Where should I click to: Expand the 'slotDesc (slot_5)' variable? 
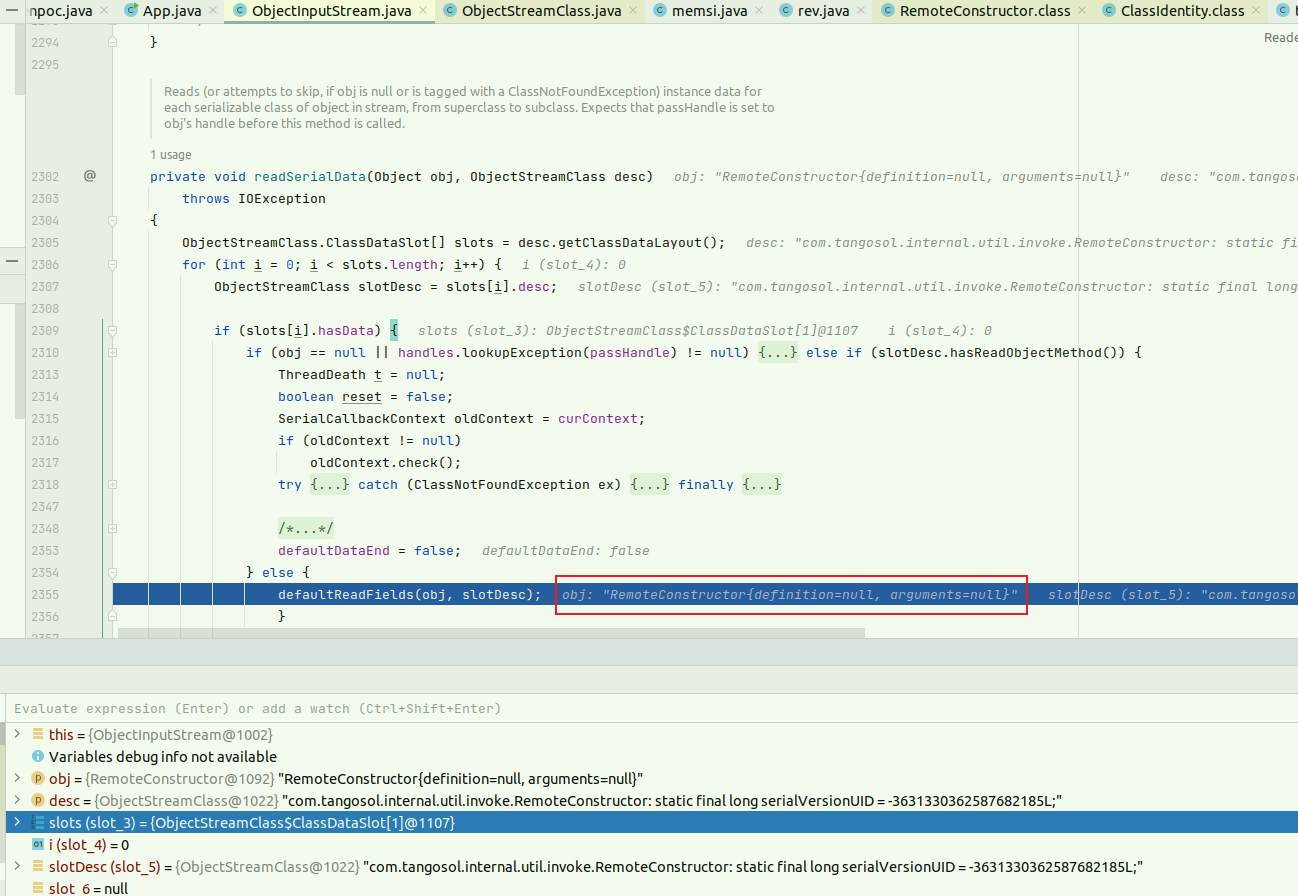17,866
